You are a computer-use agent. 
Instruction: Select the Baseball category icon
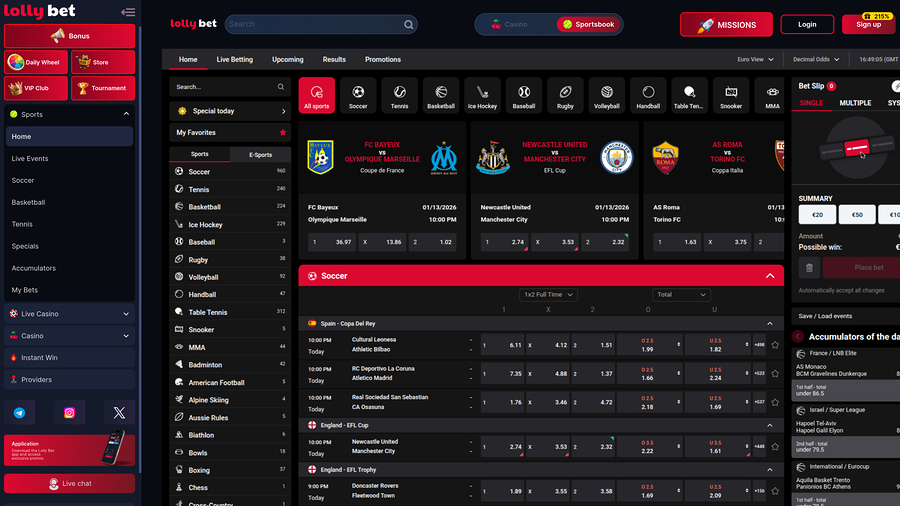[523, 95]
